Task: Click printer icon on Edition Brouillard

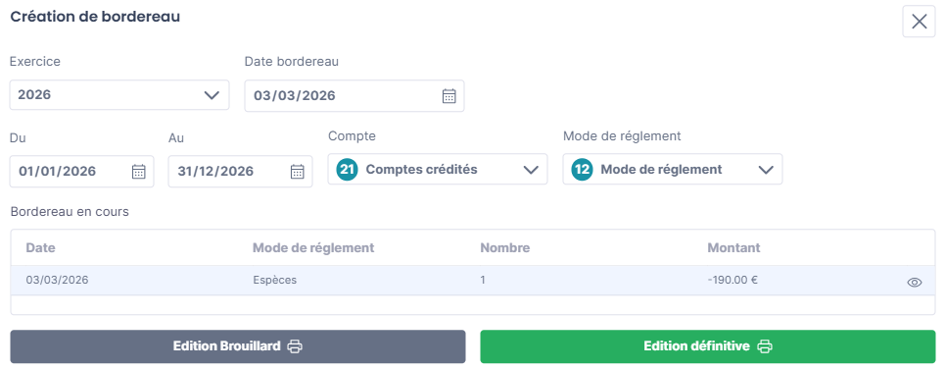Action: click(x=295, y=346)
